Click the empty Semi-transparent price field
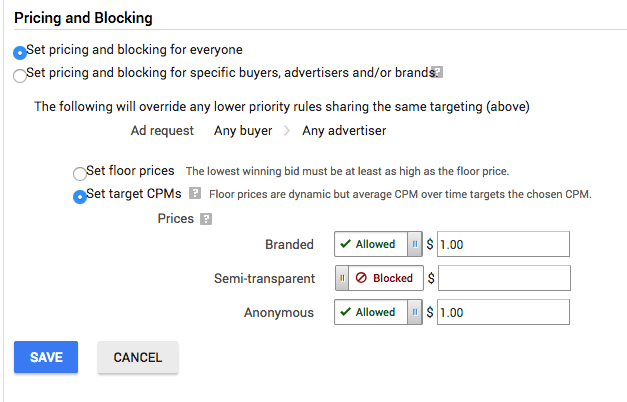Image resolution: width=627 pixels, height=402 pixels. 503,278
